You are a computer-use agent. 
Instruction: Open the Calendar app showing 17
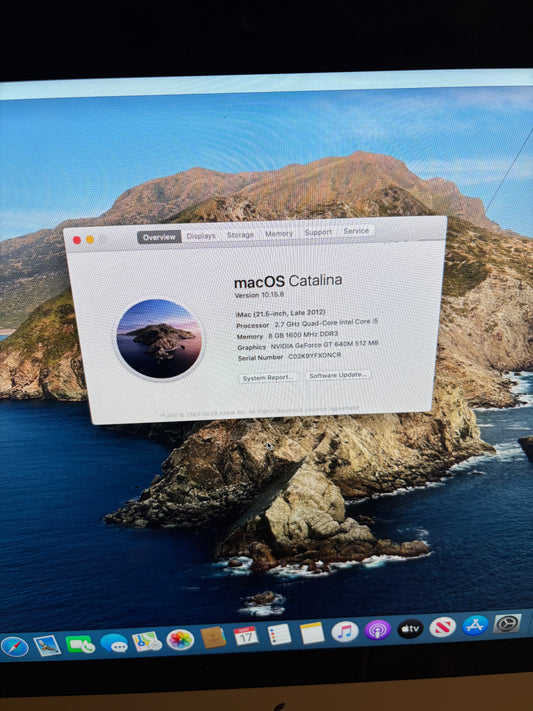coord(246,636)
